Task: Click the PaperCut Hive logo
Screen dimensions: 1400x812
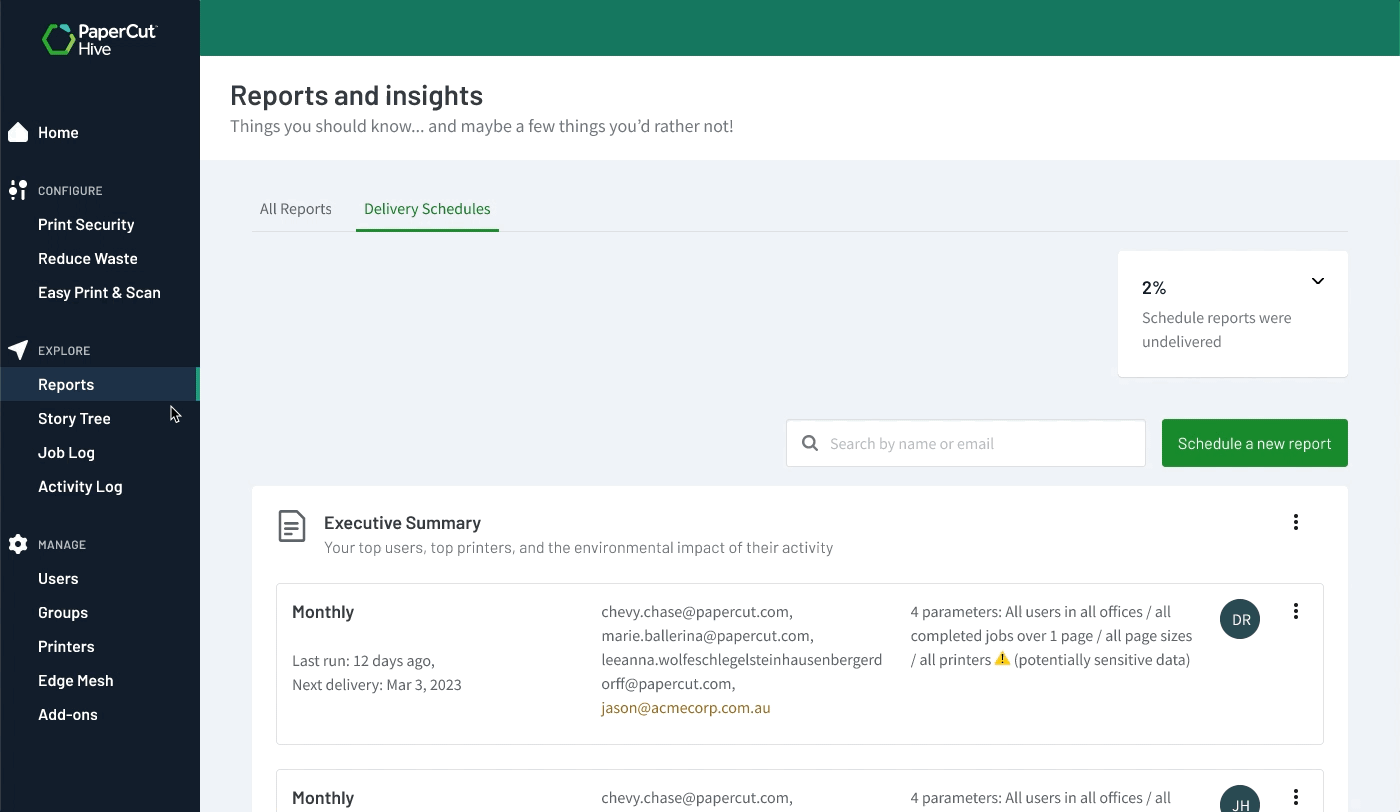Action: [x=99, y=36]
